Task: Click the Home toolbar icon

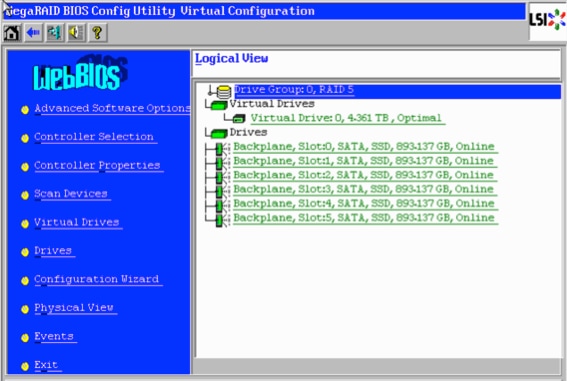Action: 12,33
